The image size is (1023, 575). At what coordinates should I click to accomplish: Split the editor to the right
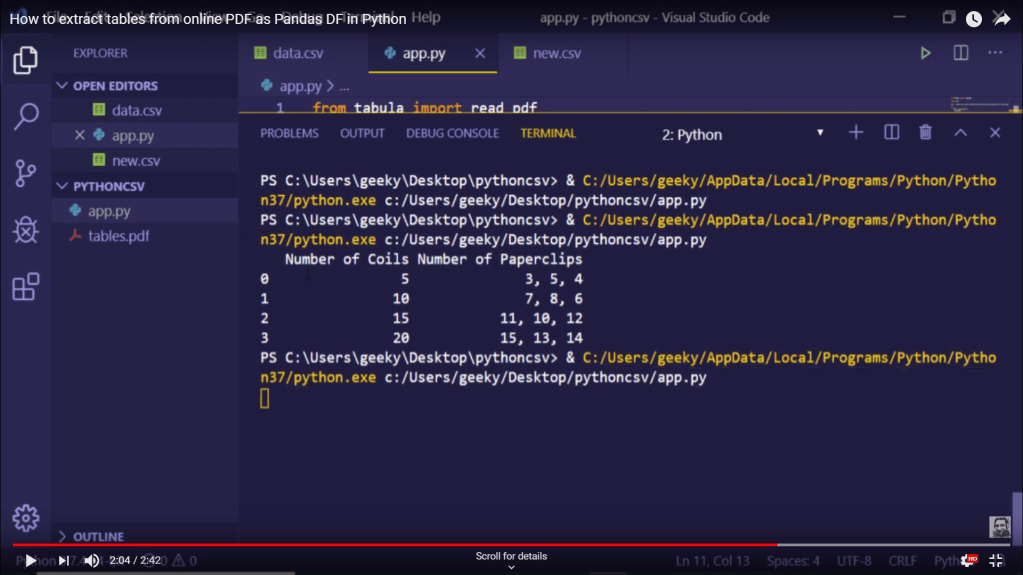click(960, 53)
